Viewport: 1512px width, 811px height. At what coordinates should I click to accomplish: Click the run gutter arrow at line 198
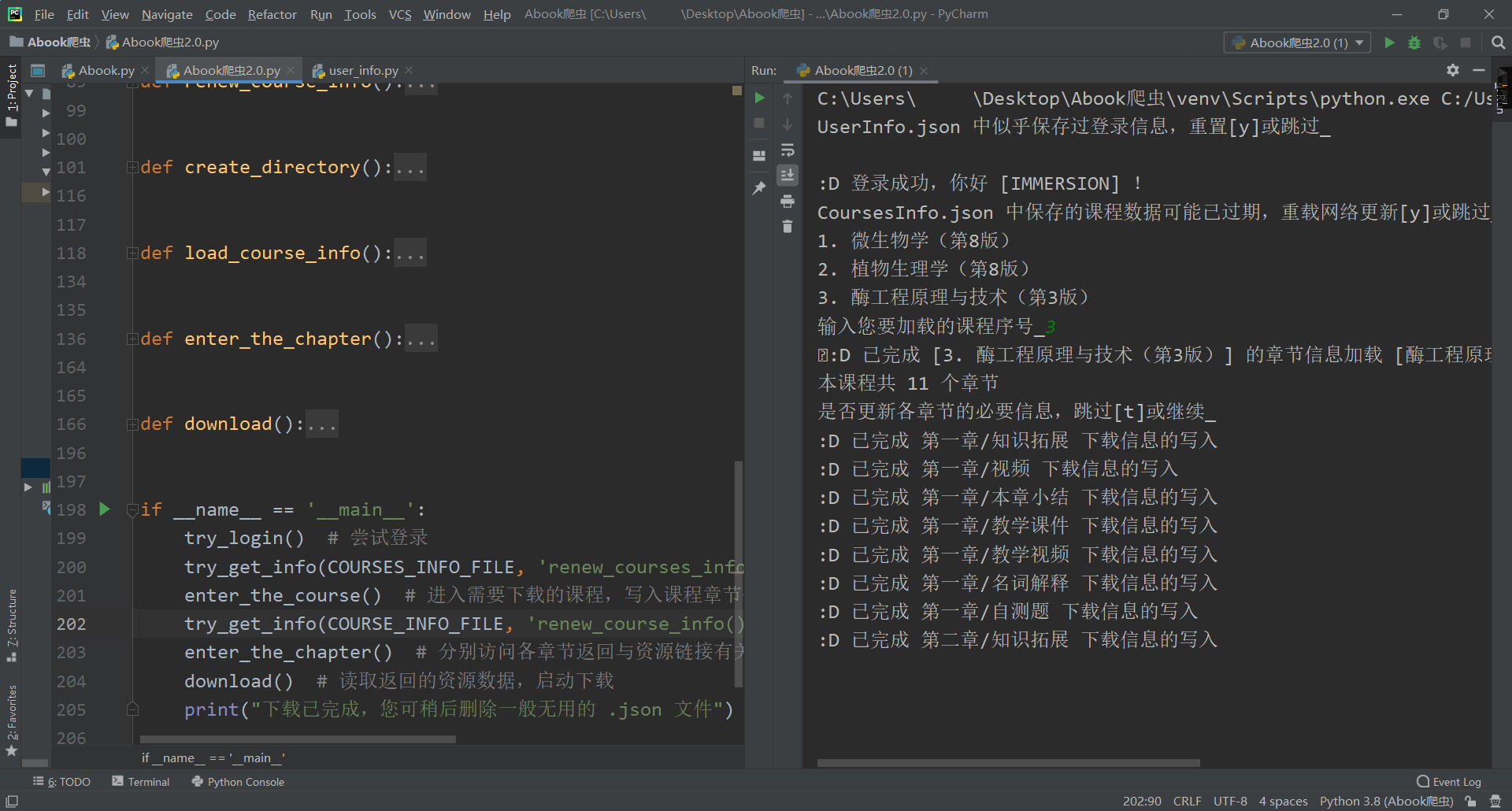(x=104, y=509)
